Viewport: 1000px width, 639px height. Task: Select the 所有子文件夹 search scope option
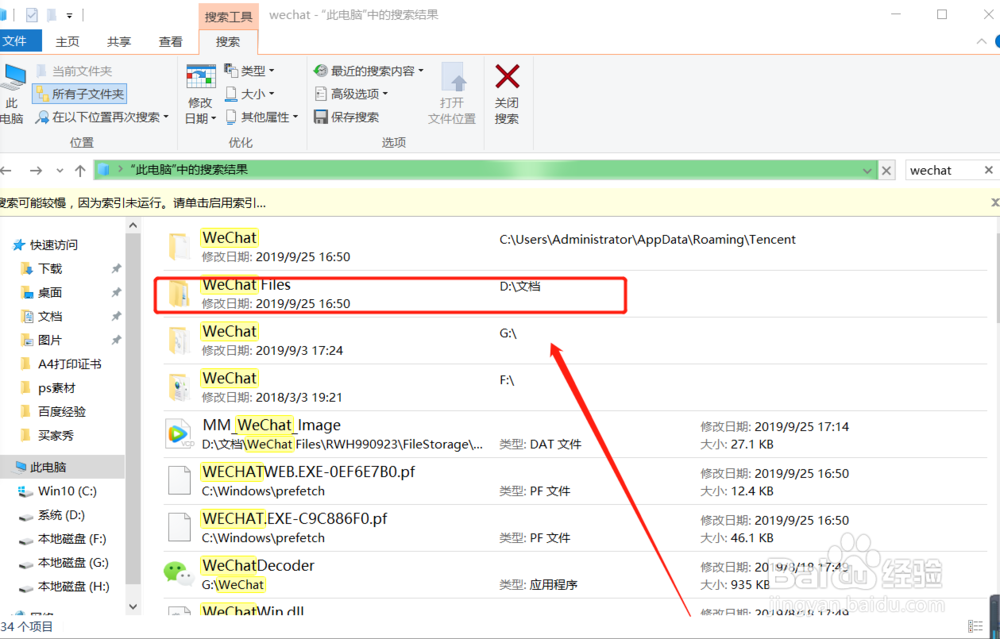(81, 92)
